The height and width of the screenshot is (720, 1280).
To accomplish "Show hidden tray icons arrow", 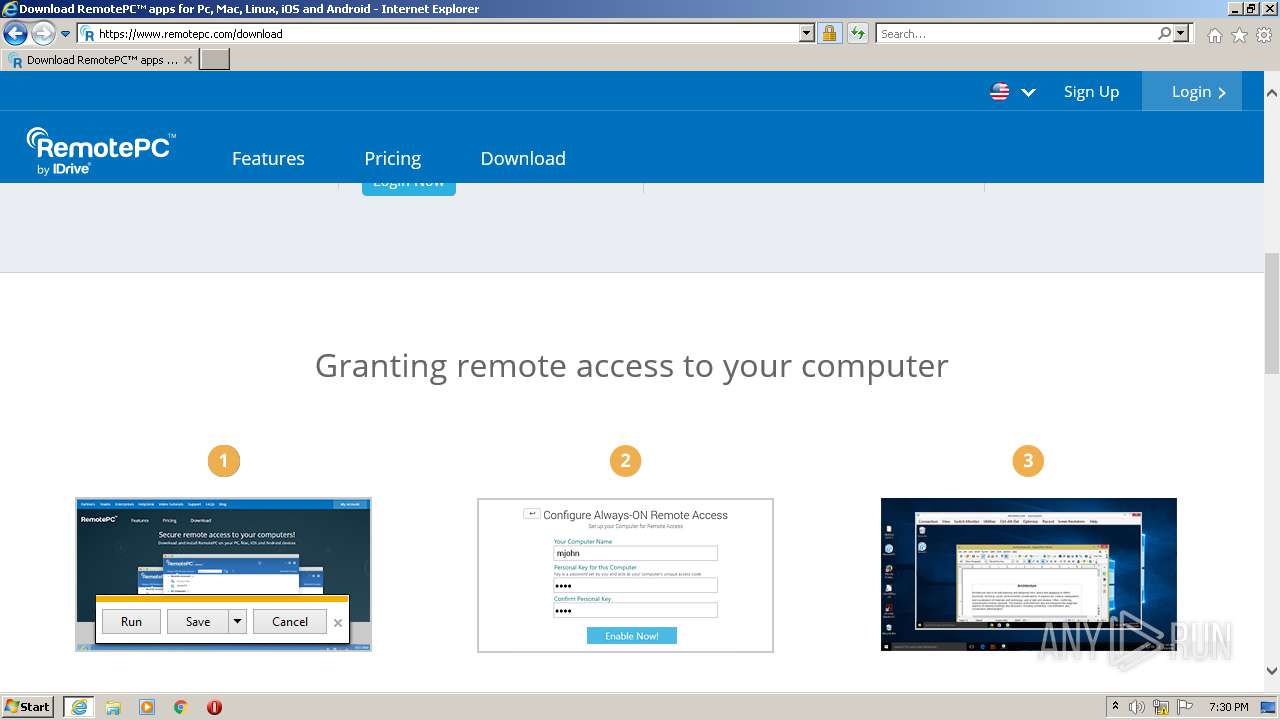I will [1115, 707].
